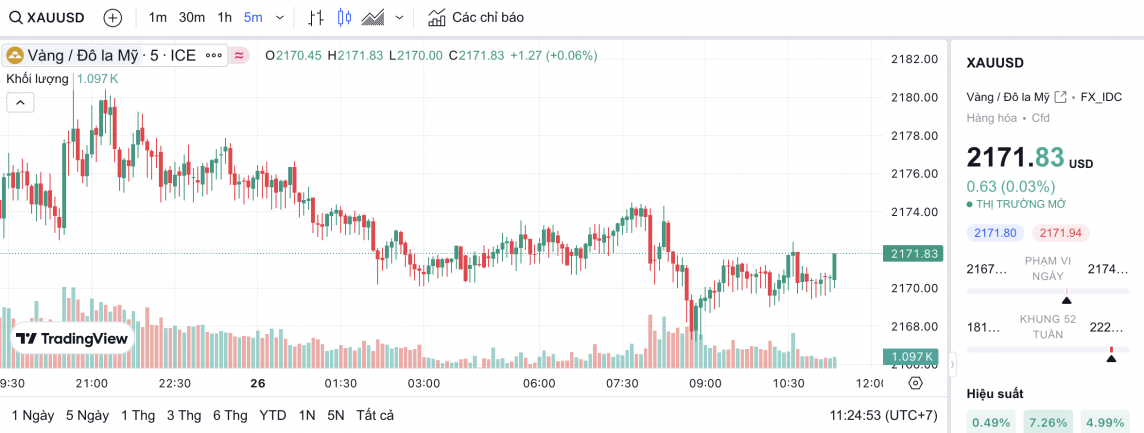1144x433 pixels.
Task: Click the pink wave icon beside the legend
Action: (x=240, y=56)
